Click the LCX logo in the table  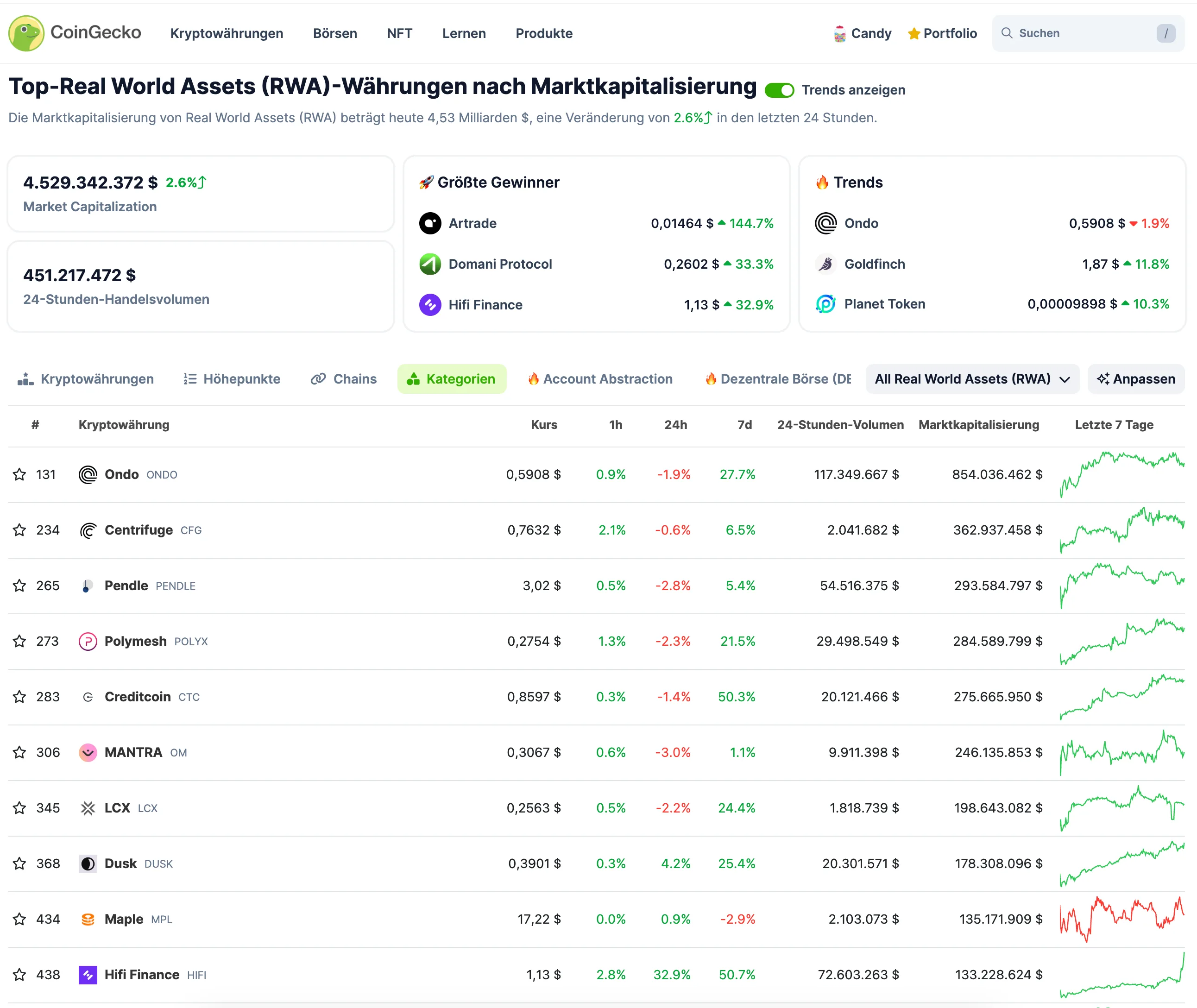[88, 808]
